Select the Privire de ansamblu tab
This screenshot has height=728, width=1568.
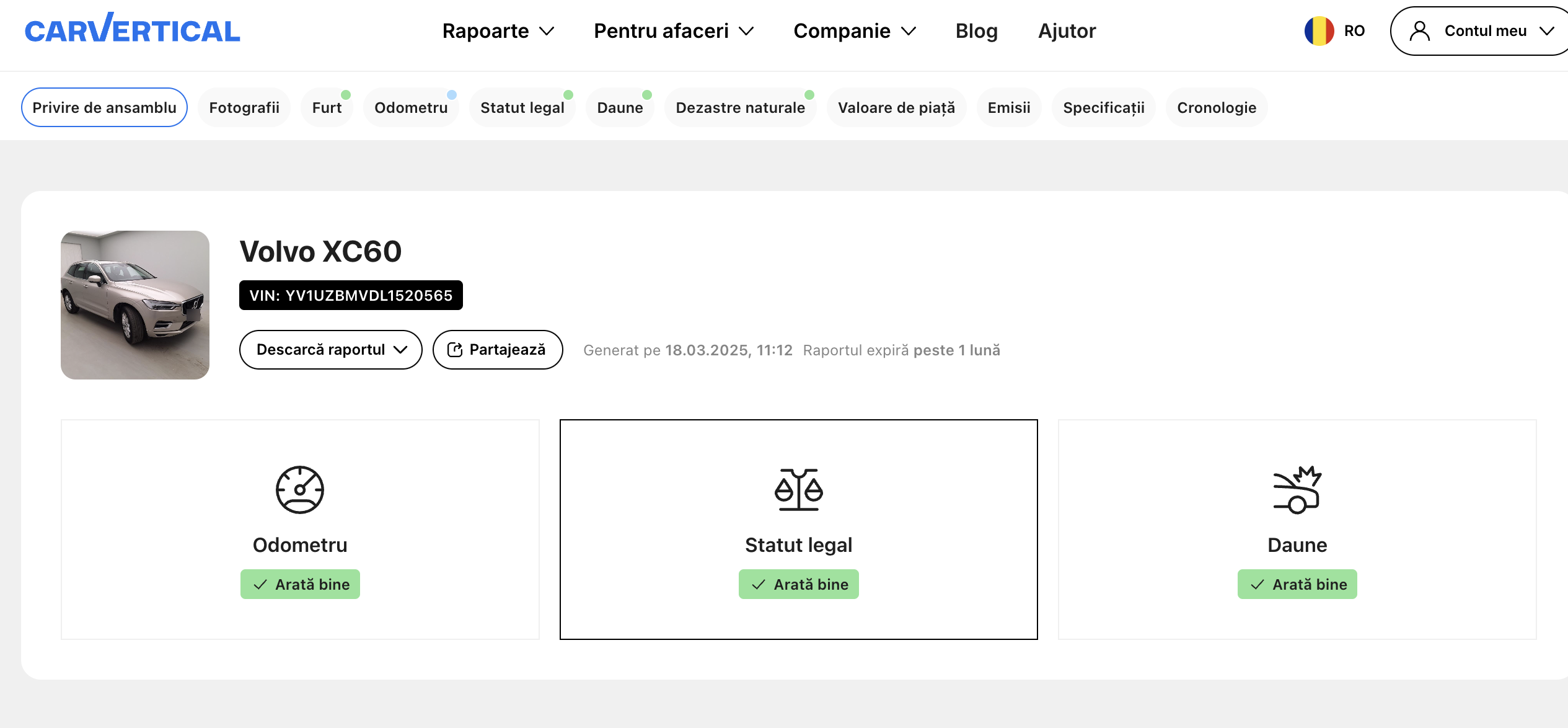click(104, 107)
